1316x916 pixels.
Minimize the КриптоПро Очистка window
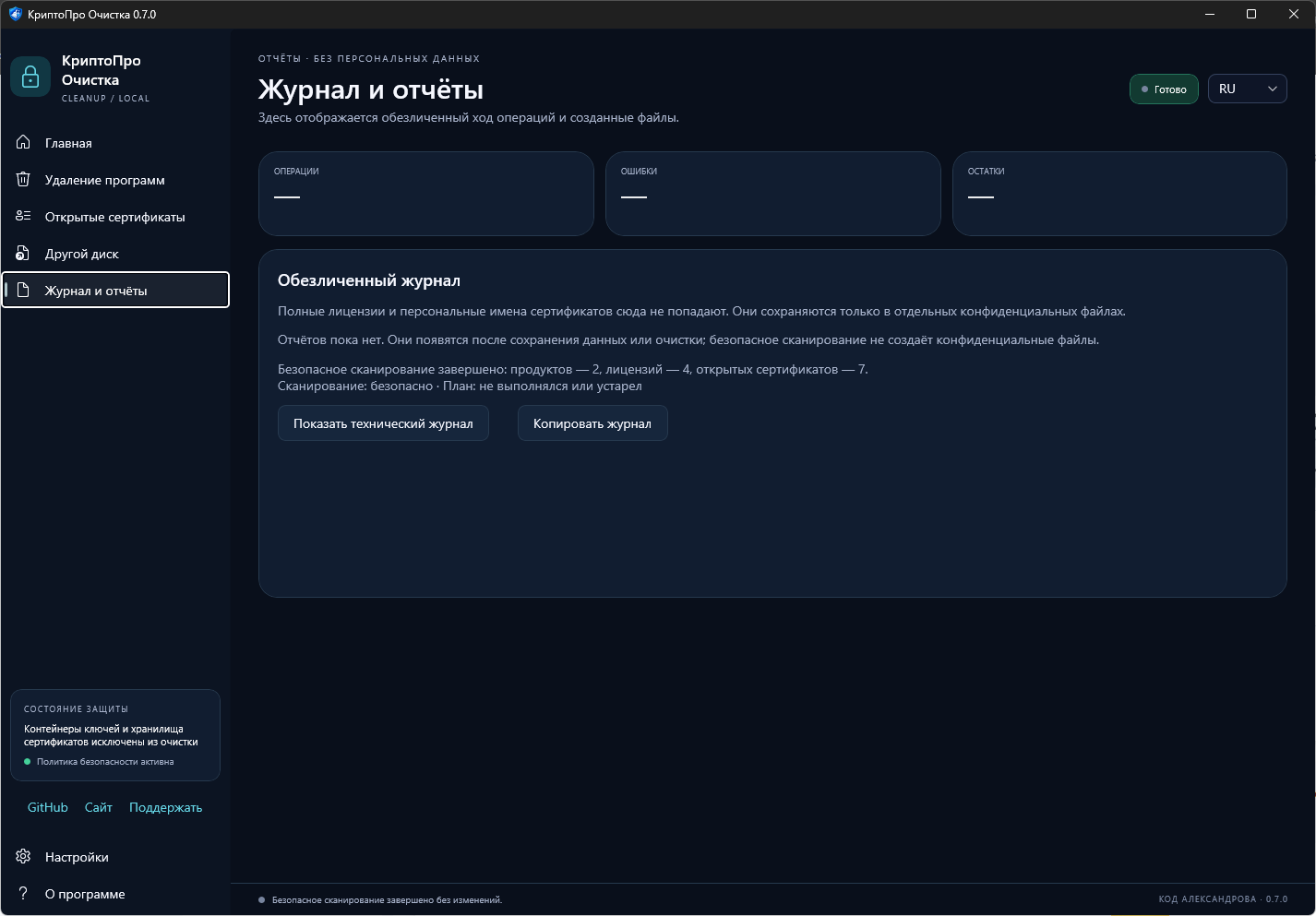click(1210, 14)
